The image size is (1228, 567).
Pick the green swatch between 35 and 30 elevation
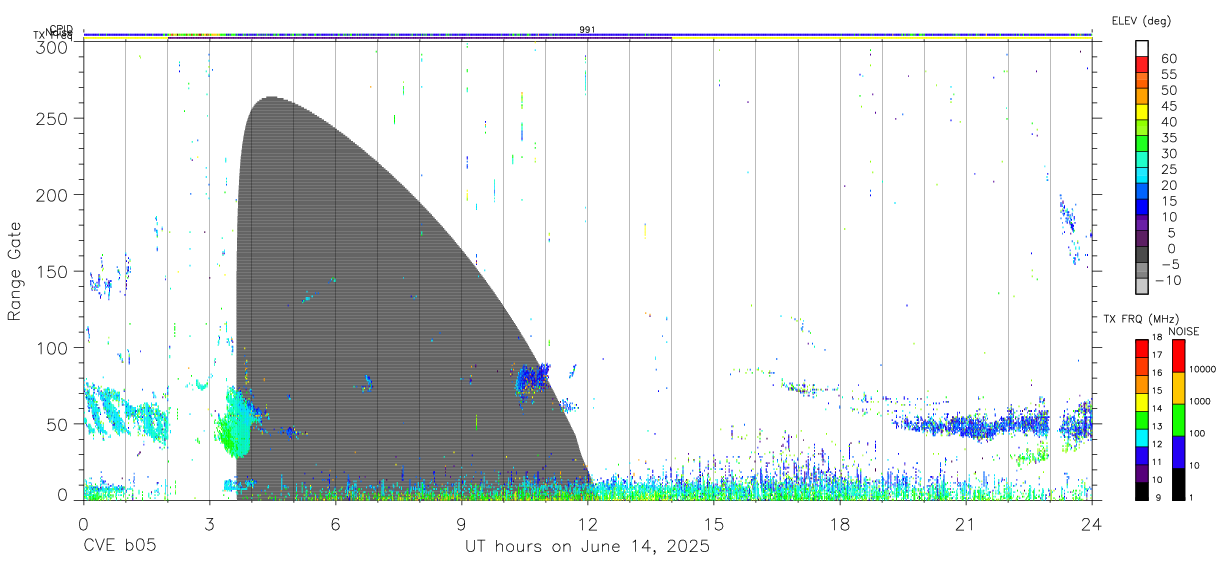[x=1143, y=145]
